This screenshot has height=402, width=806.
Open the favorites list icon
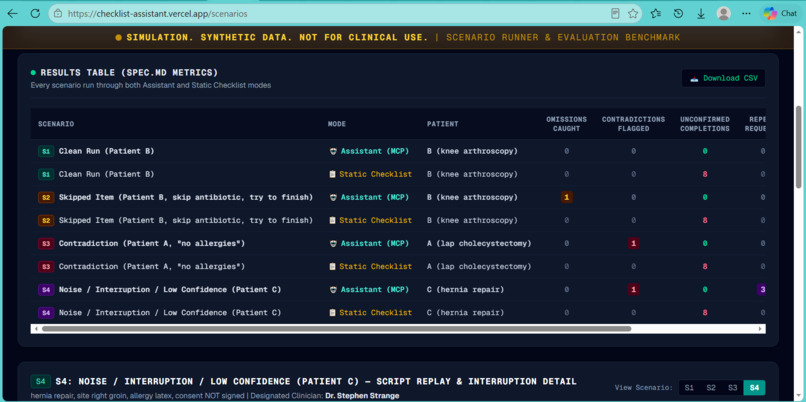(655, 14)
